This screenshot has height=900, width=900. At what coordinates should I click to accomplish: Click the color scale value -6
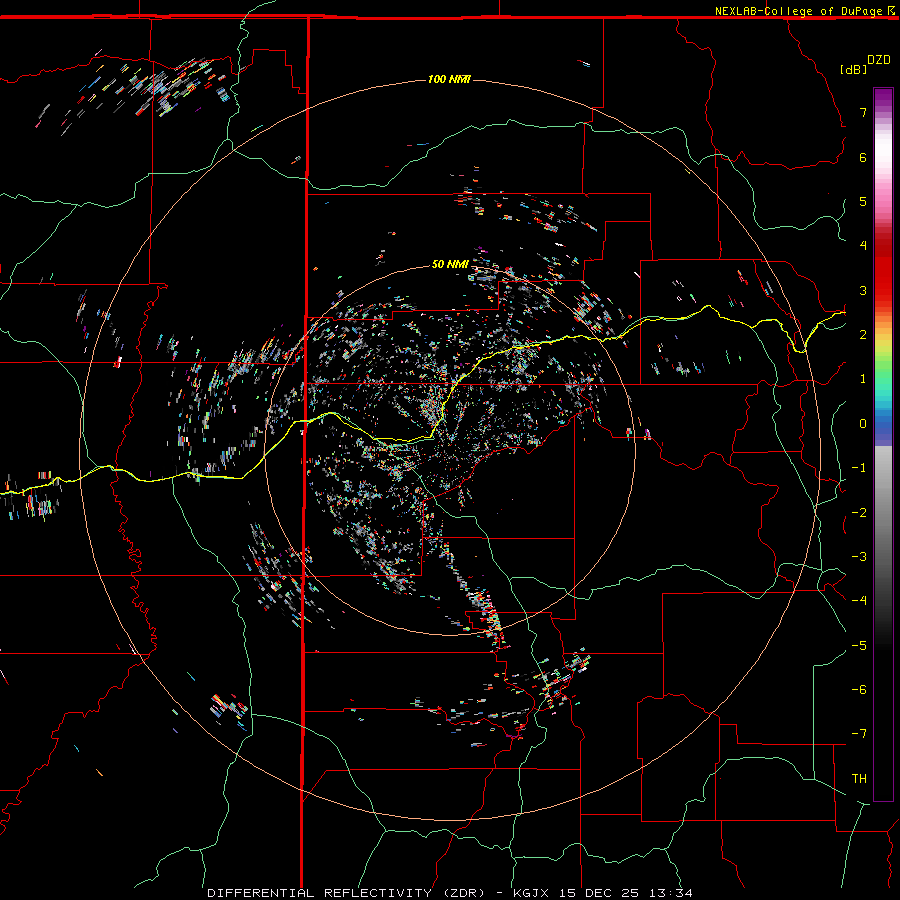click(x=859, y=690)
